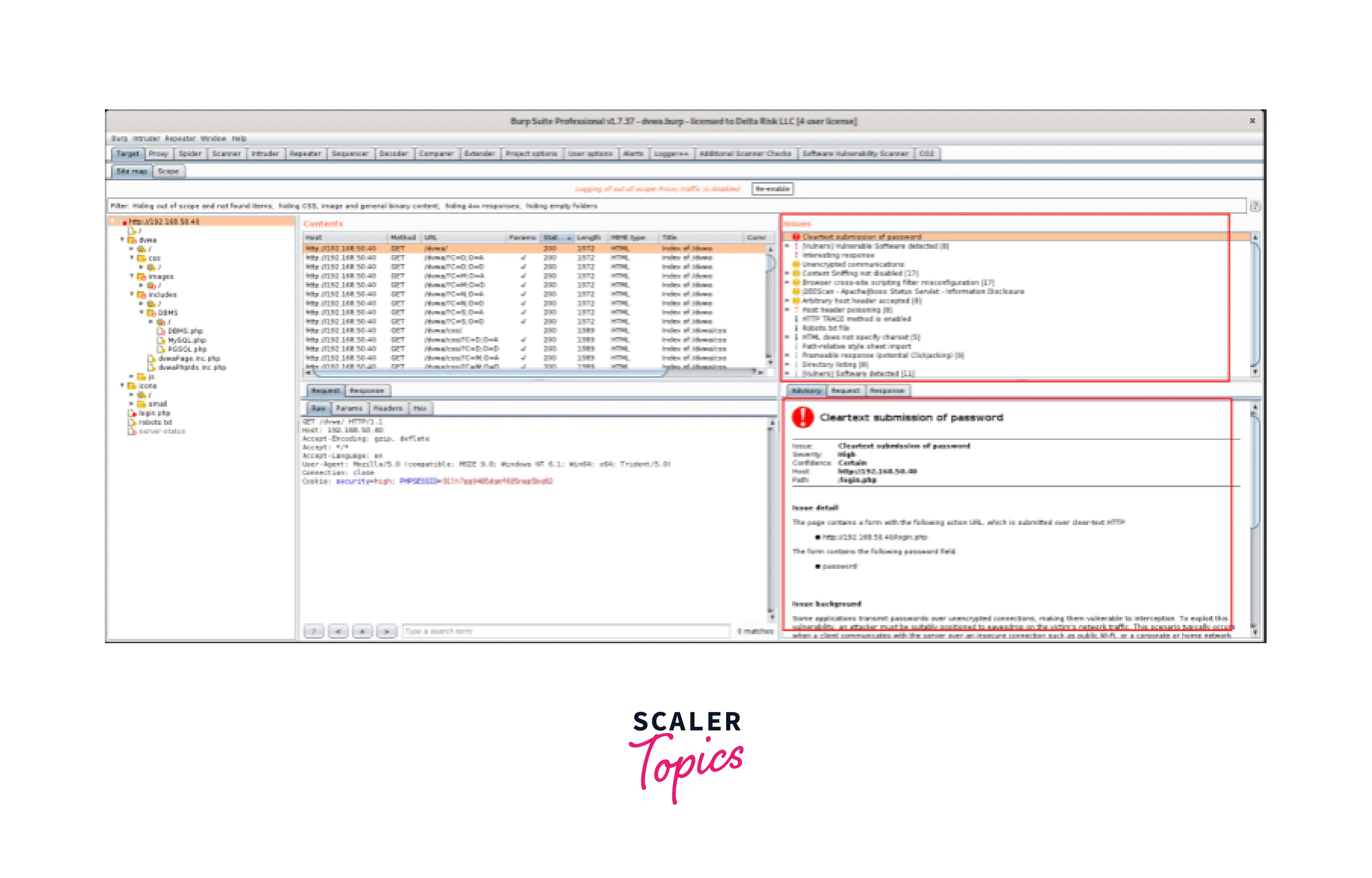Expand the Content Sniffing not disabled issue group
1372x878 pixels.
(x=787, y=274)
